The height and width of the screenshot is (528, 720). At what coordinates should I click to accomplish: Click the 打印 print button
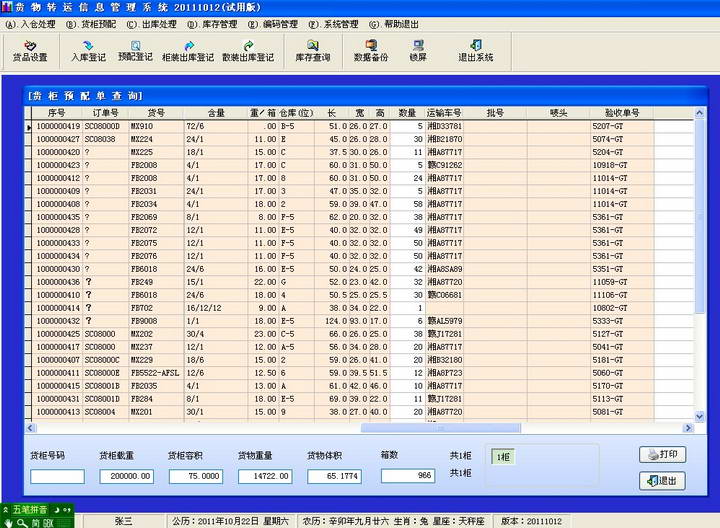click(663, 455)
